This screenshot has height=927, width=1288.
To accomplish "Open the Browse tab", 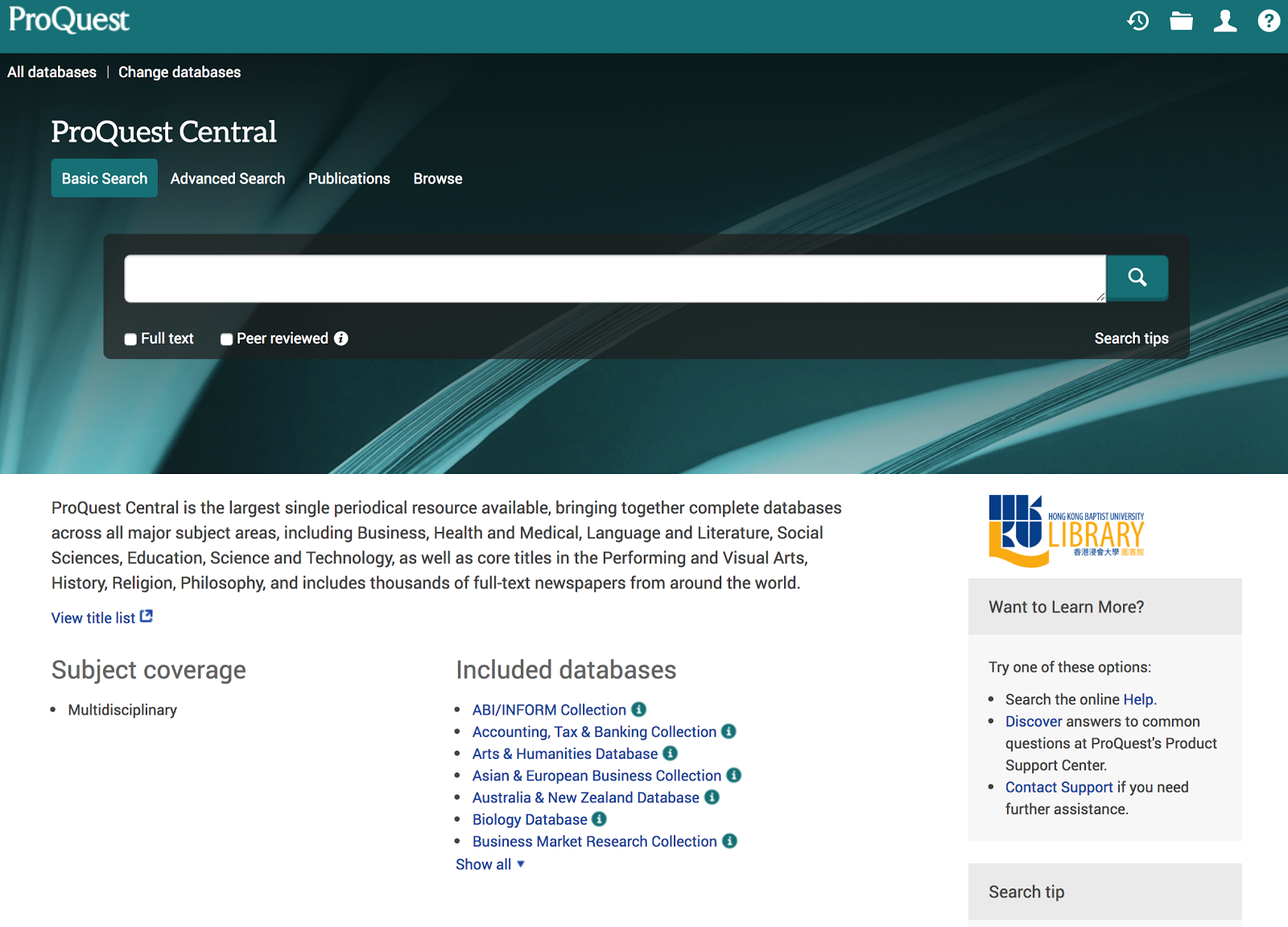I will point(438,179).
